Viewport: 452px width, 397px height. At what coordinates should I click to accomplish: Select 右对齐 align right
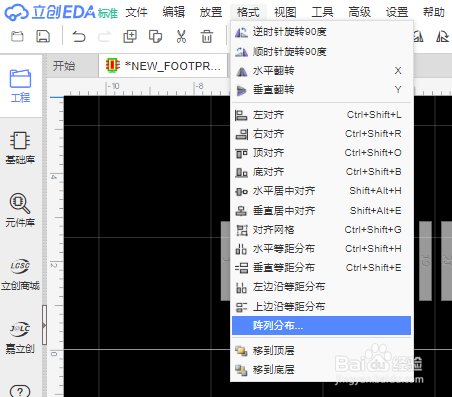[321, 134]
